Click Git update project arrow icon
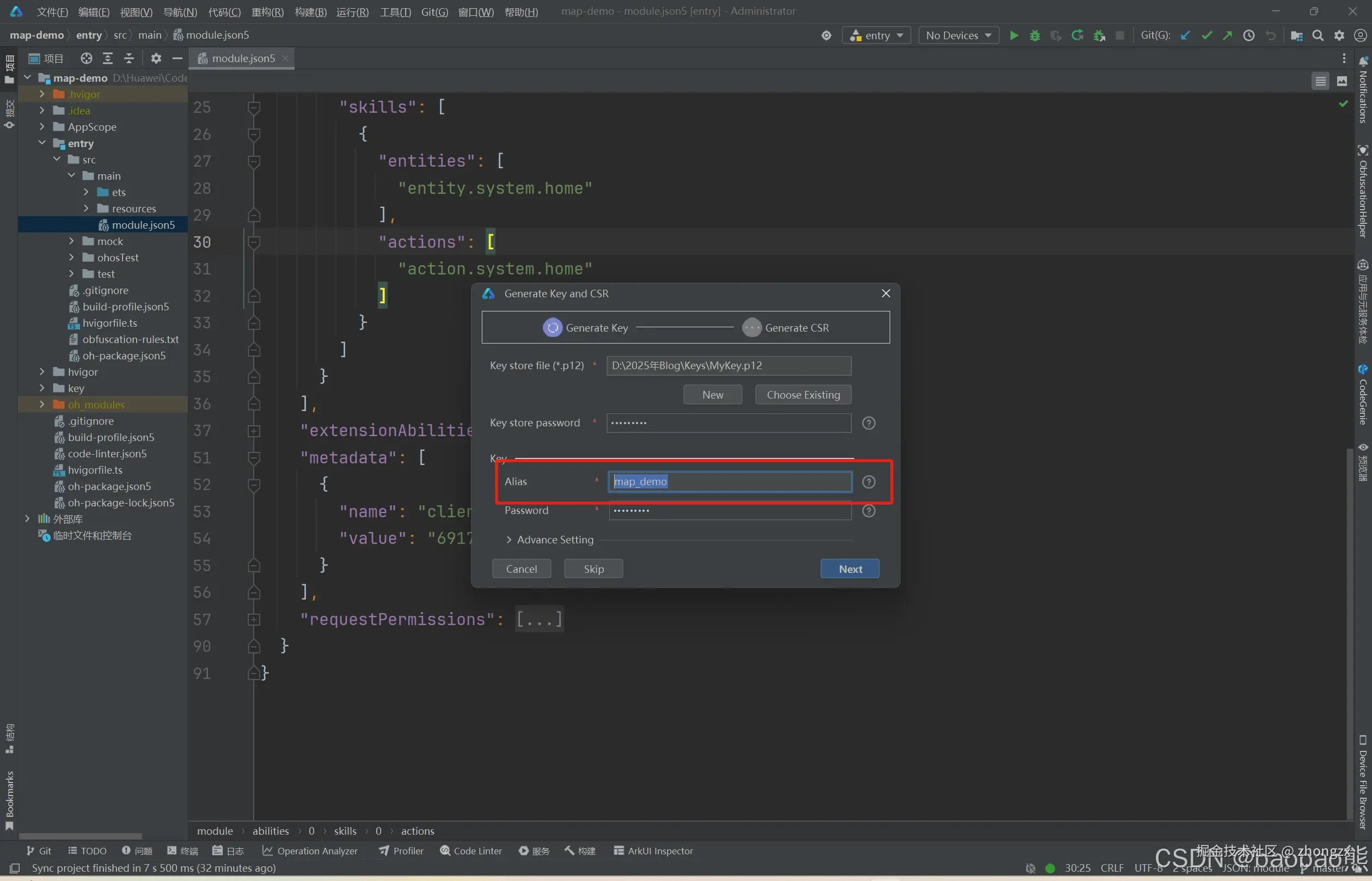The width and height of the screenshot is (1372, 881). [1185, 35]
